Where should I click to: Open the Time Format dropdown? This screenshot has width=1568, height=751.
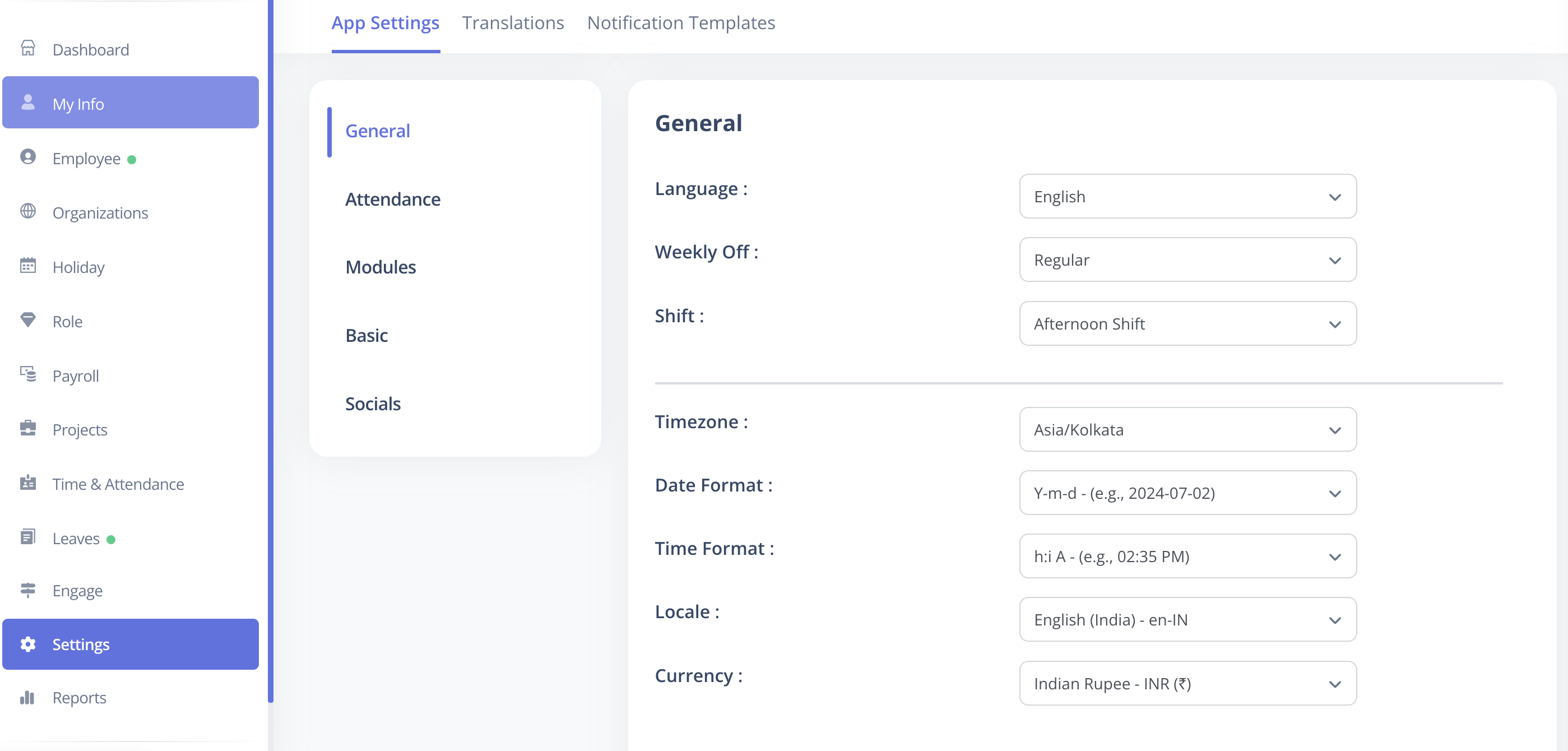[x=1187, y=557]
